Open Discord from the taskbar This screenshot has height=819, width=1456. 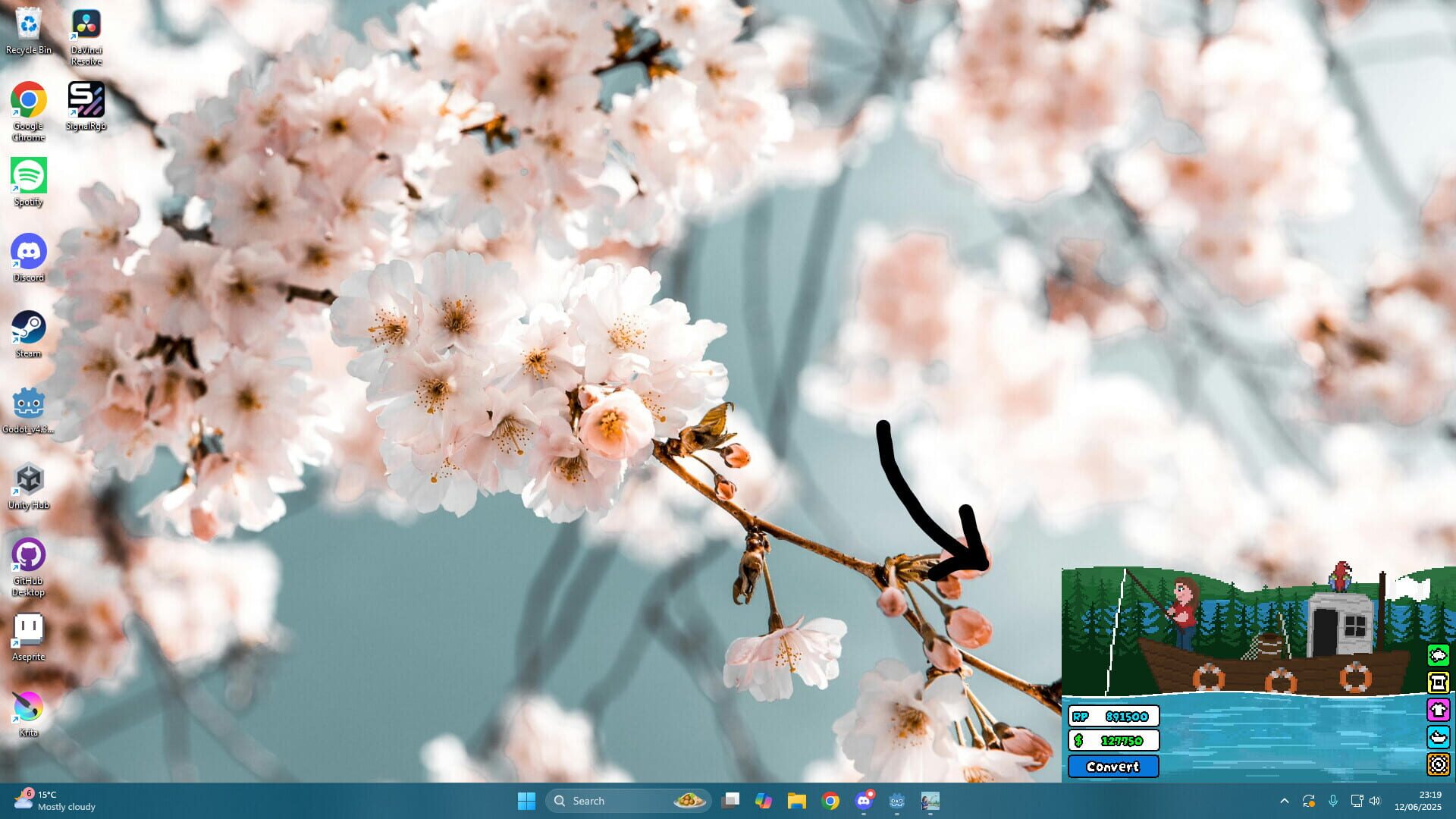(x=864, y=801)
